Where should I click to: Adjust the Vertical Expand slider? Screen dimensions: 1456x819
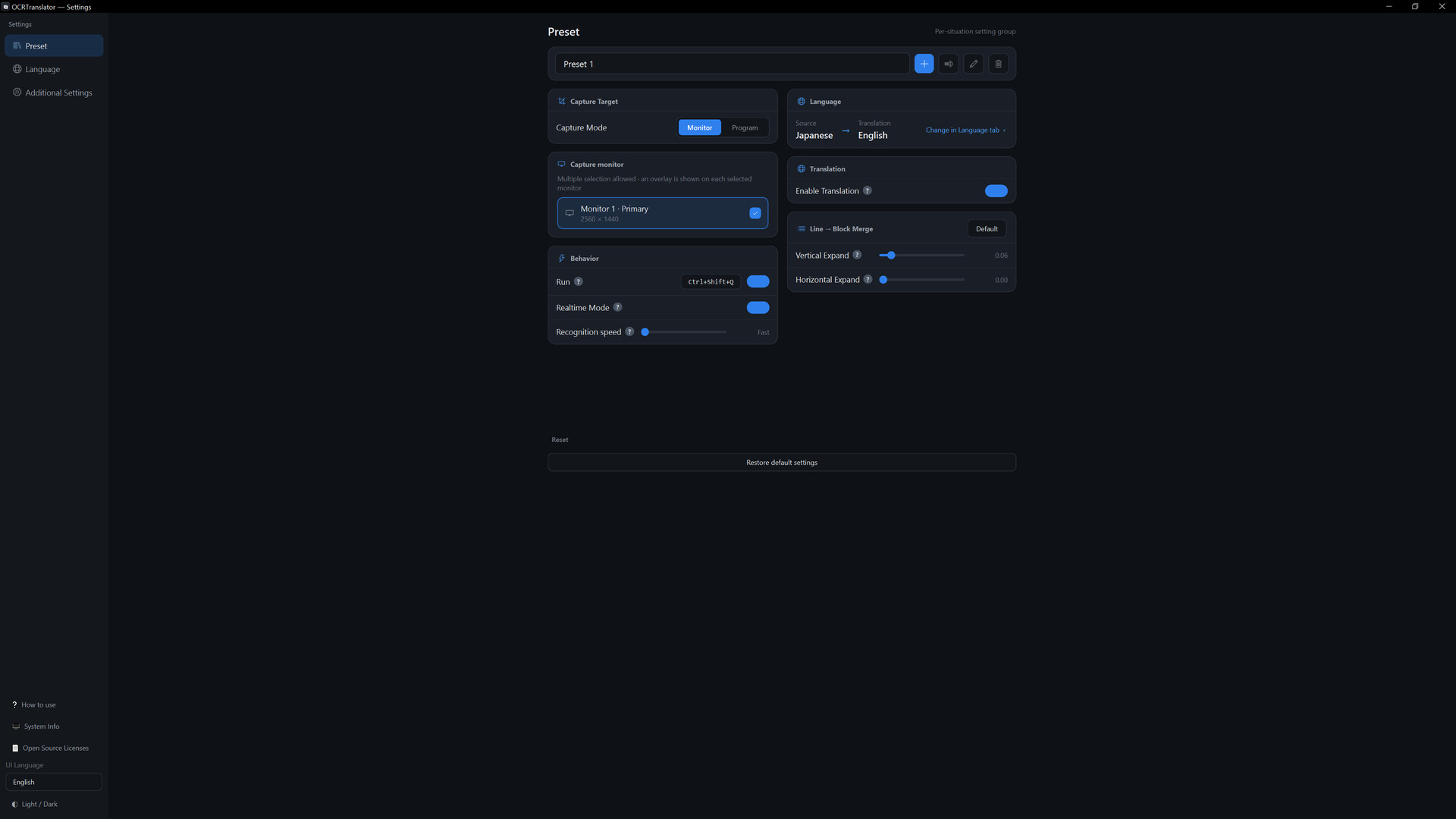click(921, 255)
